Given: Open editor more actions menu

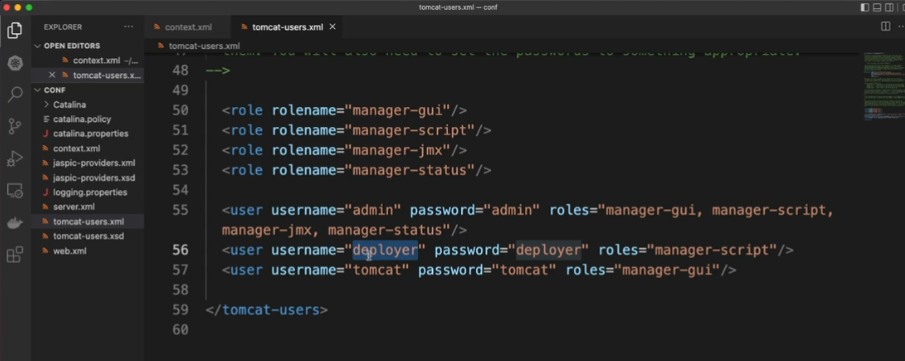Looking at the screenshot, I should coord(901,27).
